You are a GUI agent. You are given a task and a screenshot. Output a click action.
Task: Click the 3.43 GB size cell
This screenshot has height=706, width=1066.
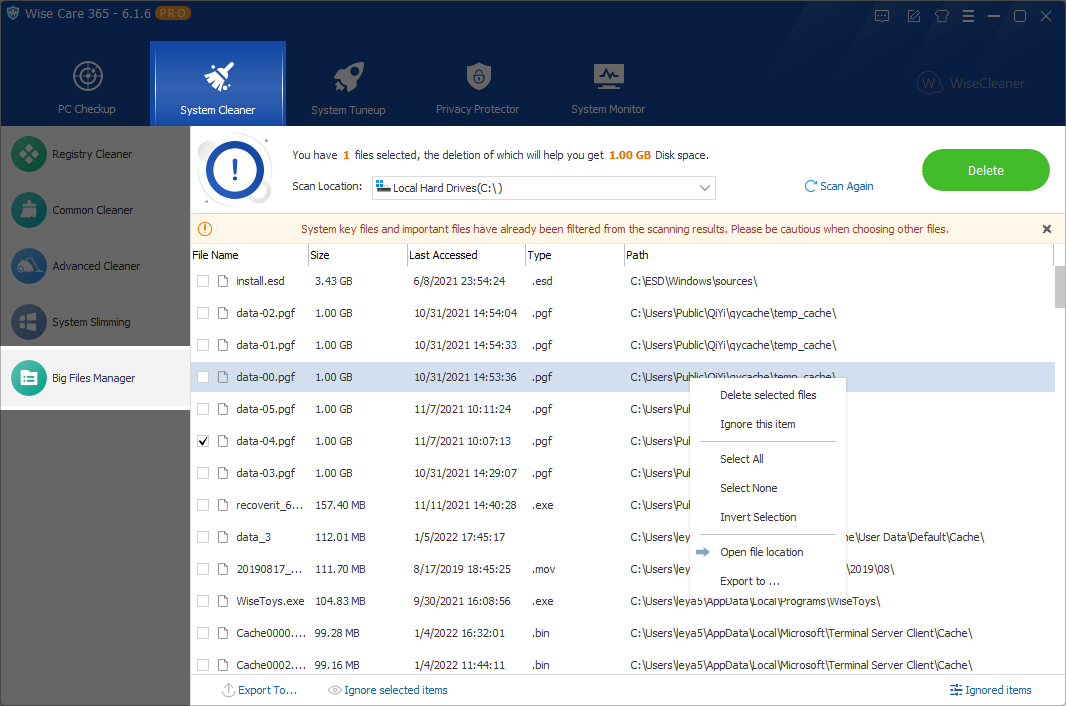(x=334, y=281)
